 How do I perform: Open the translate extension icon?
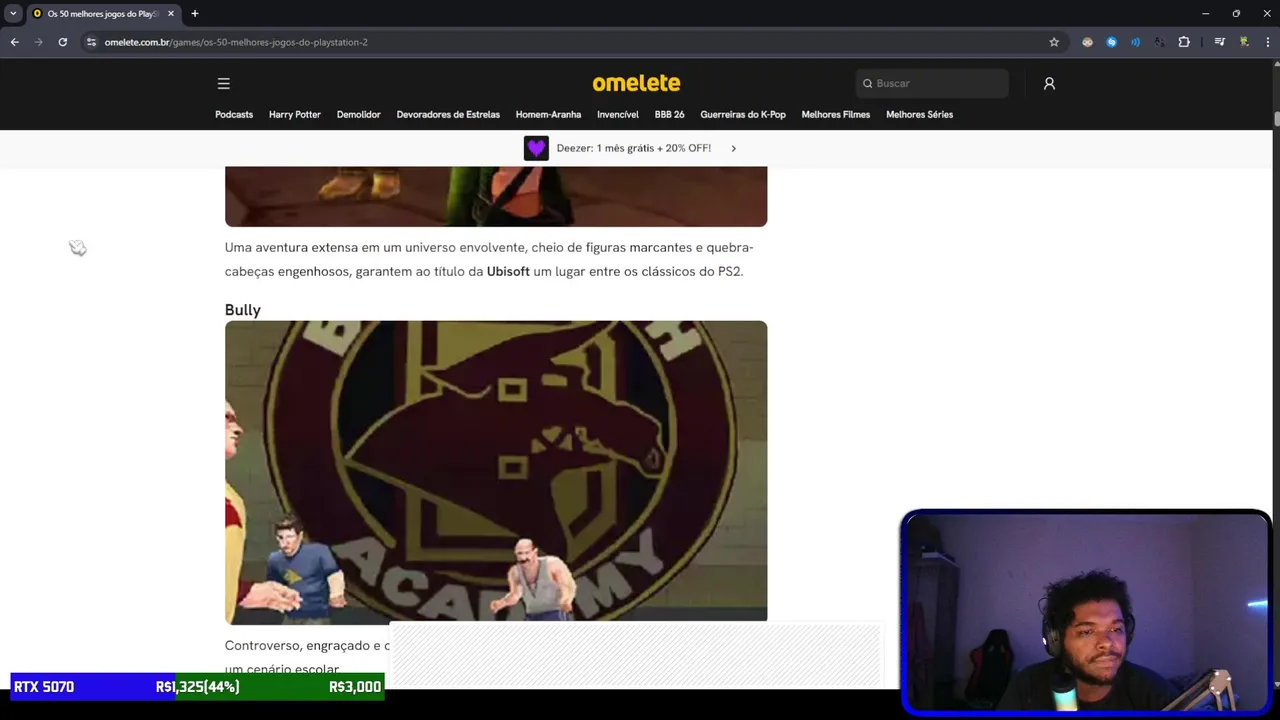click(1160, 42)
